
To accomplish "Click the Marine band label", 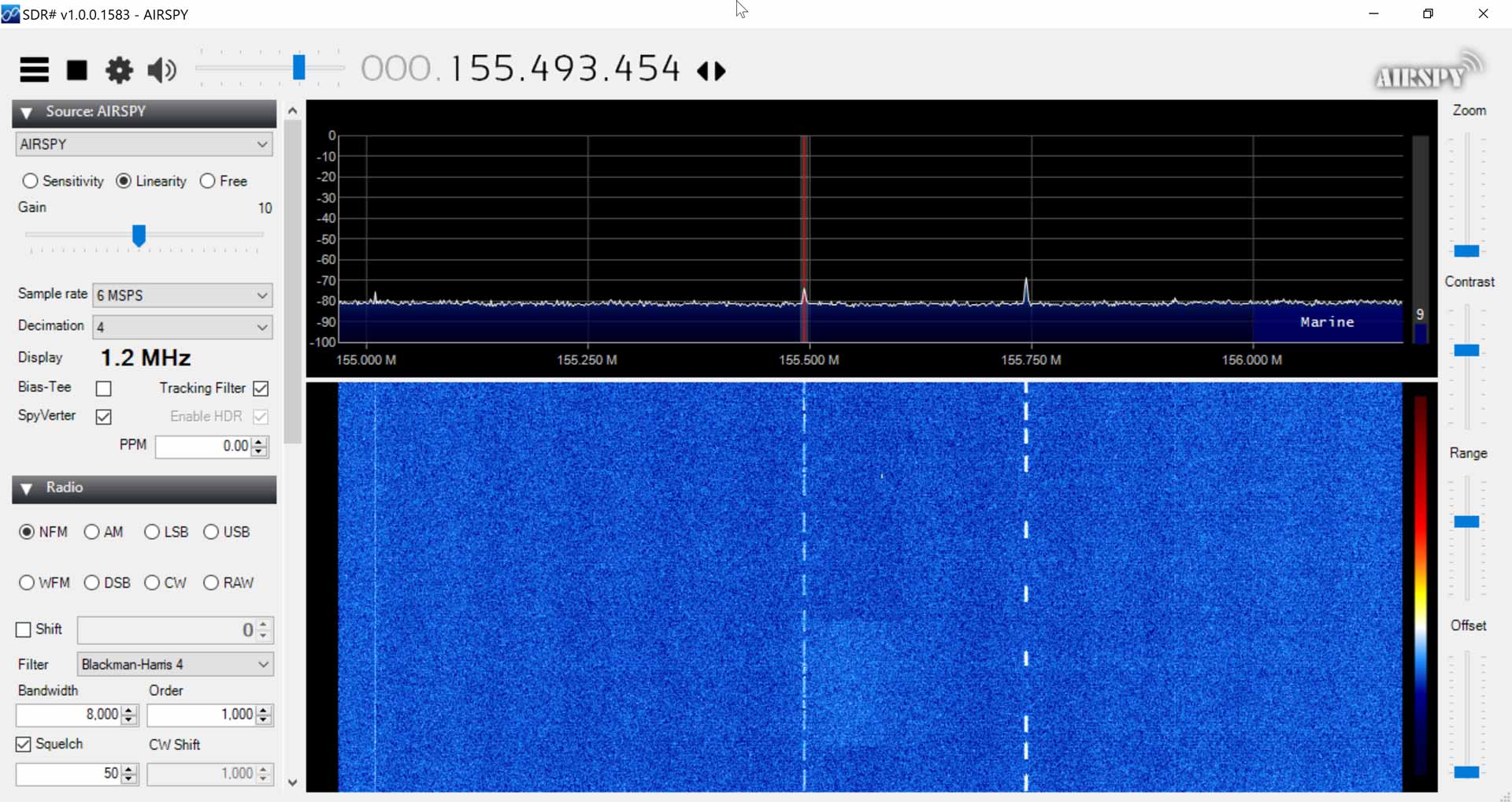I will [x=1327, y=321].
